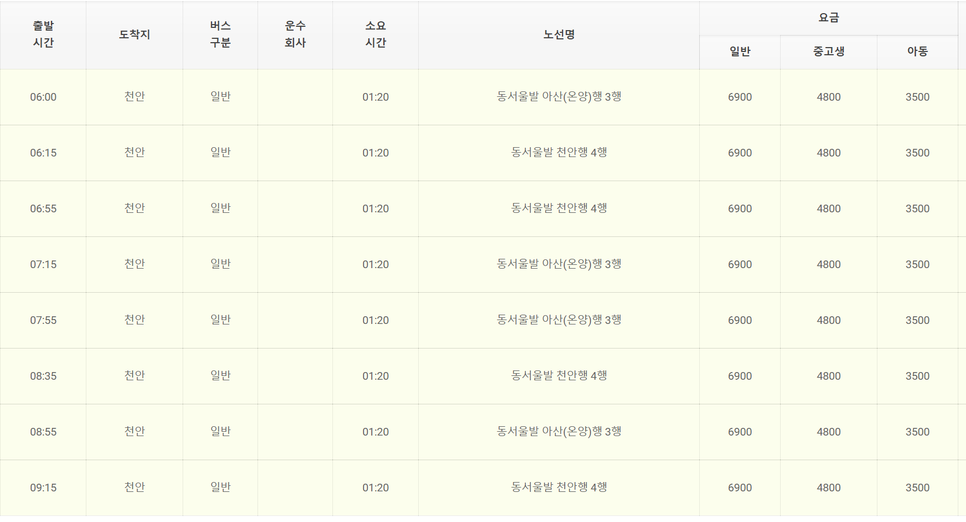Click 천안 destination in 08:55 row

click(134, 431)
